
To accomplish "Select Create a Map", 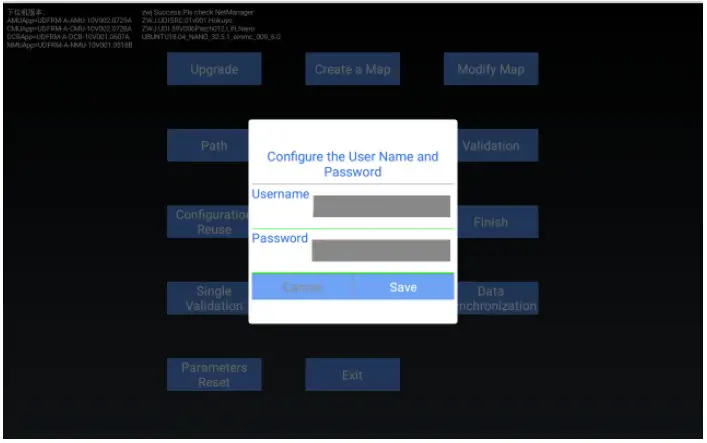I will [353, 69].
